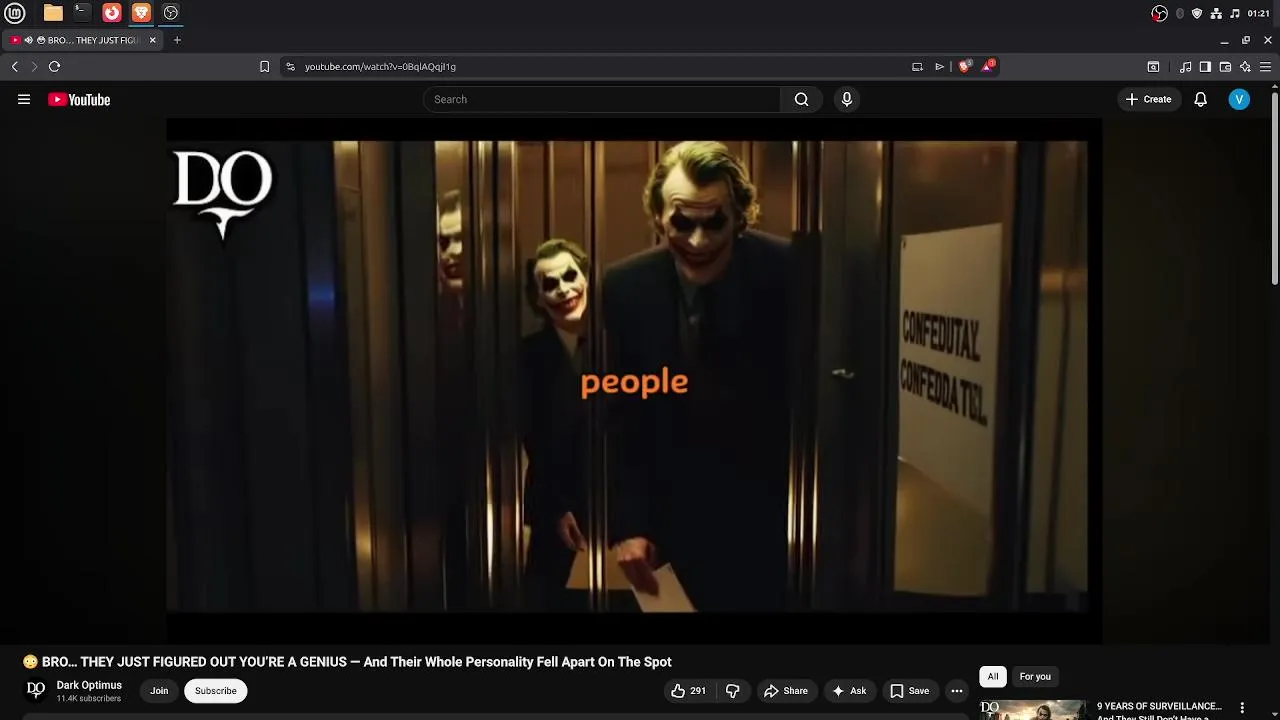This screenshot has height=720, width=1280.
Task: Expand the YouTube guide menu
Action: coord(24,99)
